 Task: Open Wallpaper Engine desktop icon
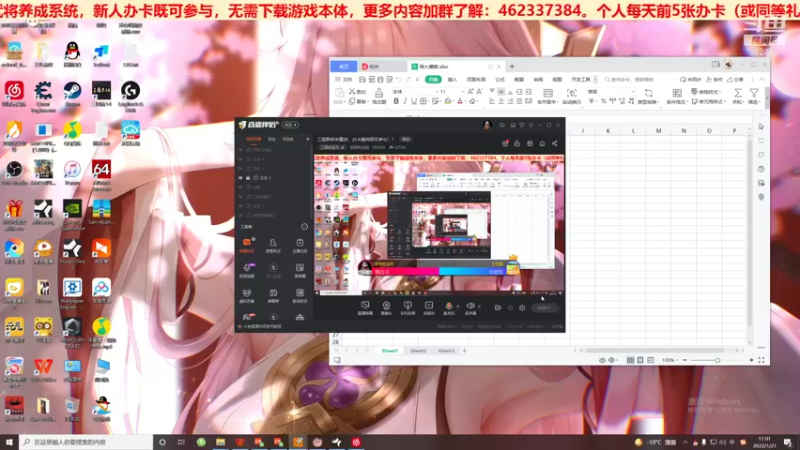[72, 292]
